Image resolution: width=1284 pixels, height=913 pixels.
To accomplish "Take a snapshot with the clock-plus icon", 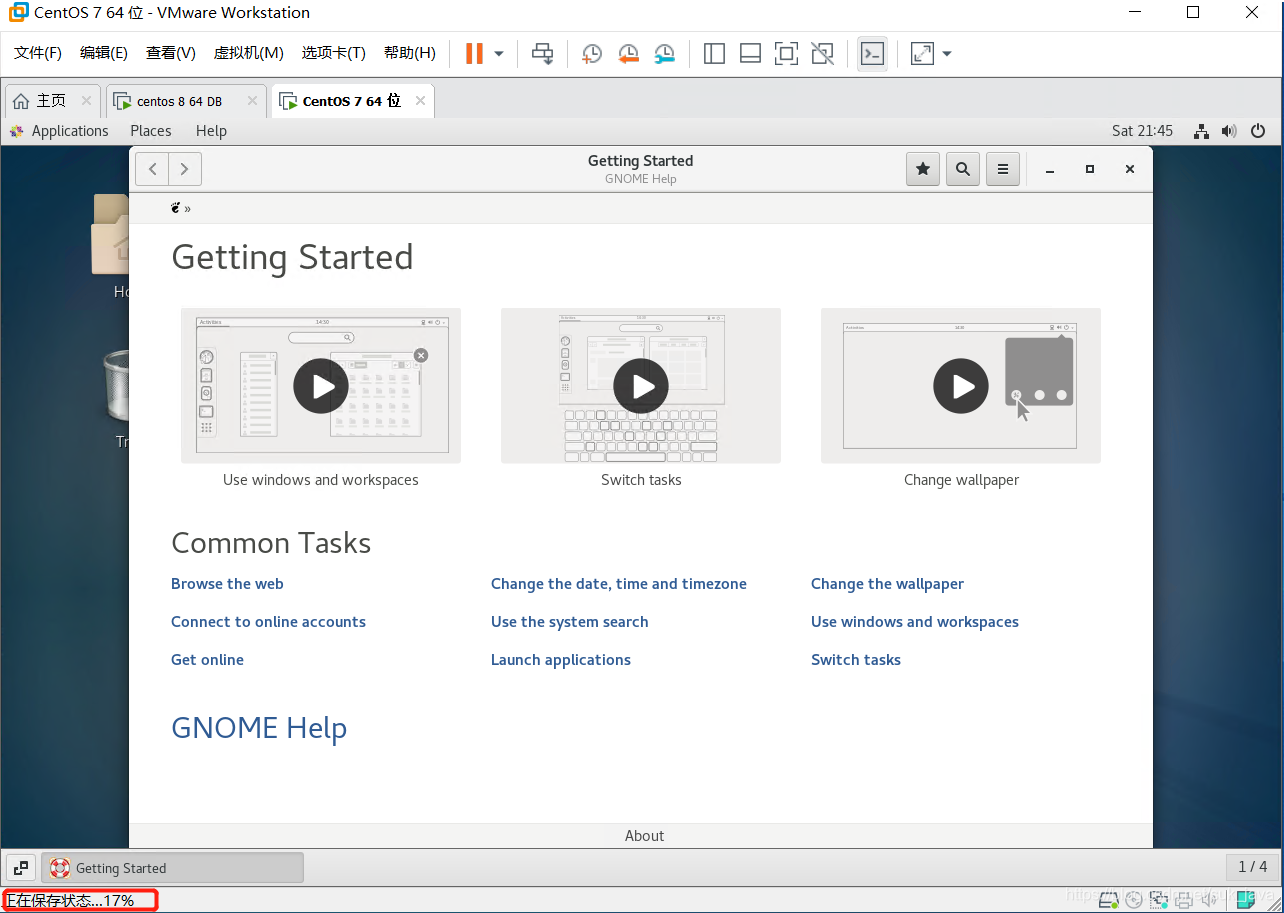I will [592, 53].
